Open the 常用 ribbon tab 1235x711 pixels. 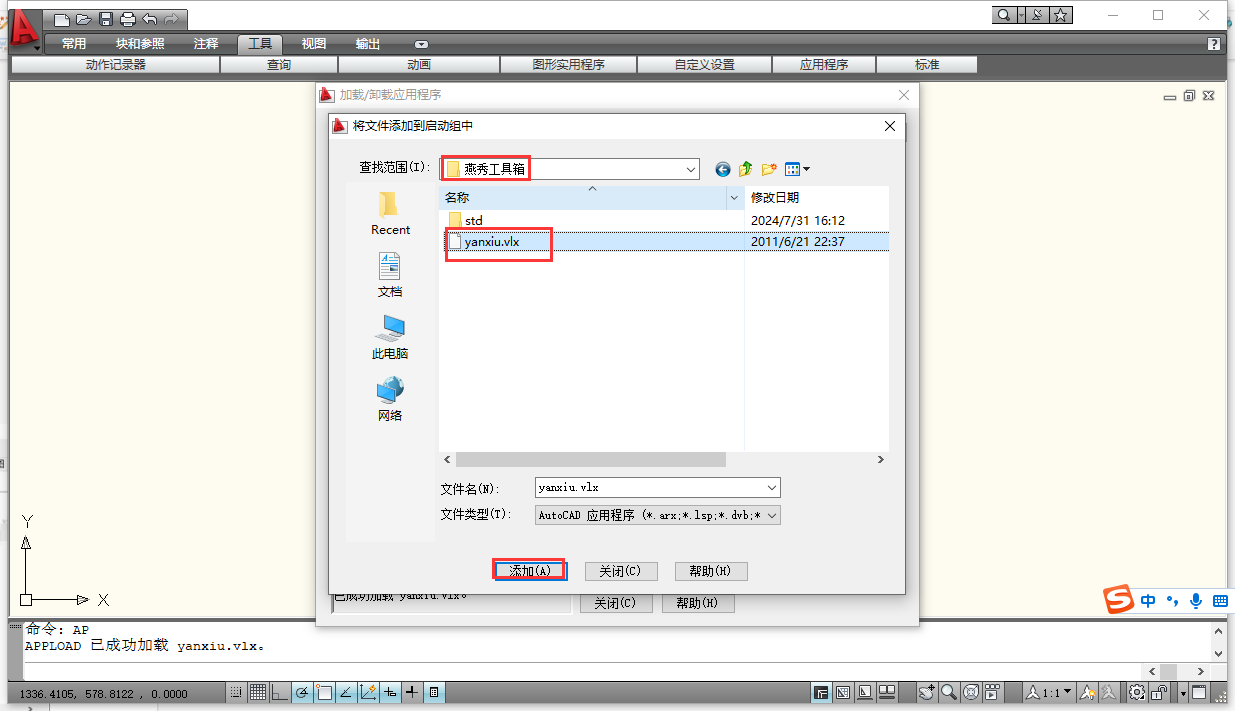point(74,44)
